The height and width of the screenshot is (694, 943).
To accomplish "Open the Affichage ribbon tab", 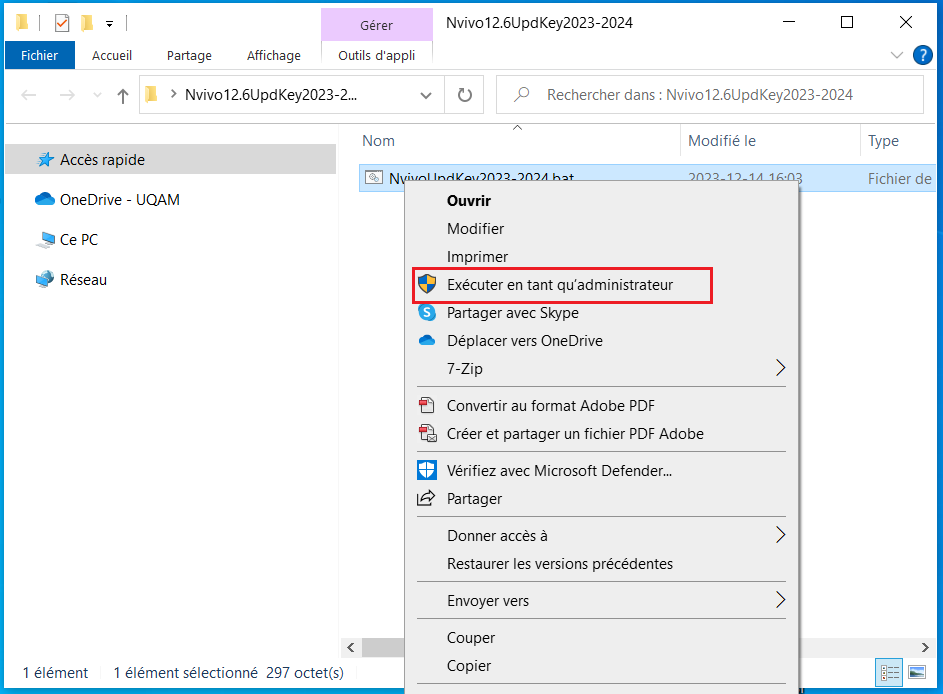I will (273, 56).
